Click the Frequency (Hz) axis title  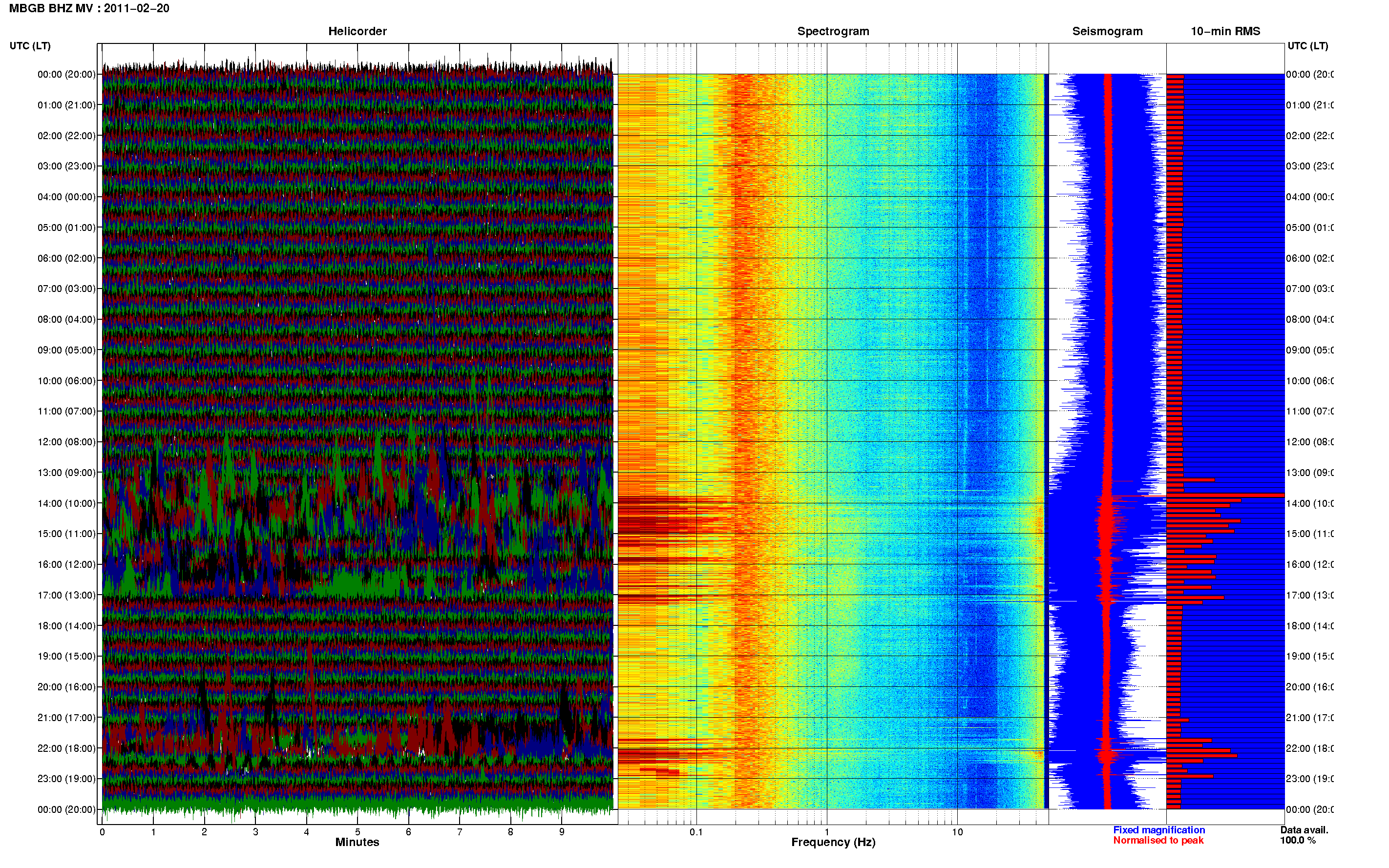point(833,843)
